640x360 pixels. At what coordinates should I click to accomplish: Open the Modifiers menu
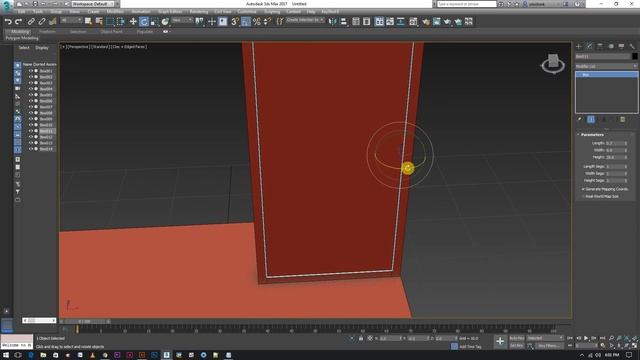(x=115, y=12)
